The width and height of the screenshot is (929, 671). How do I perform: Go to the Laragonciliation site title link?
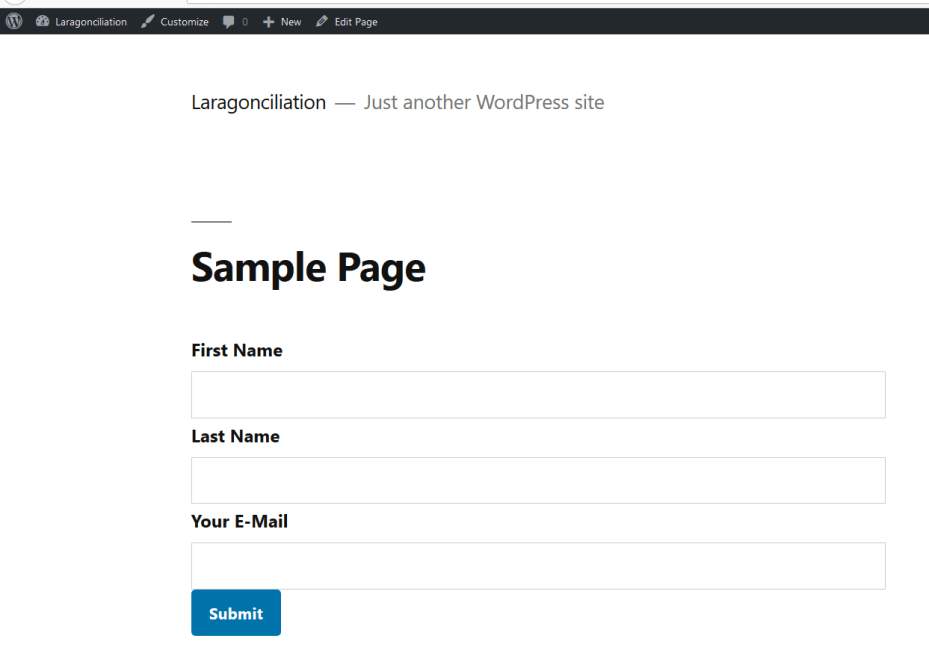tap(258, 102)
